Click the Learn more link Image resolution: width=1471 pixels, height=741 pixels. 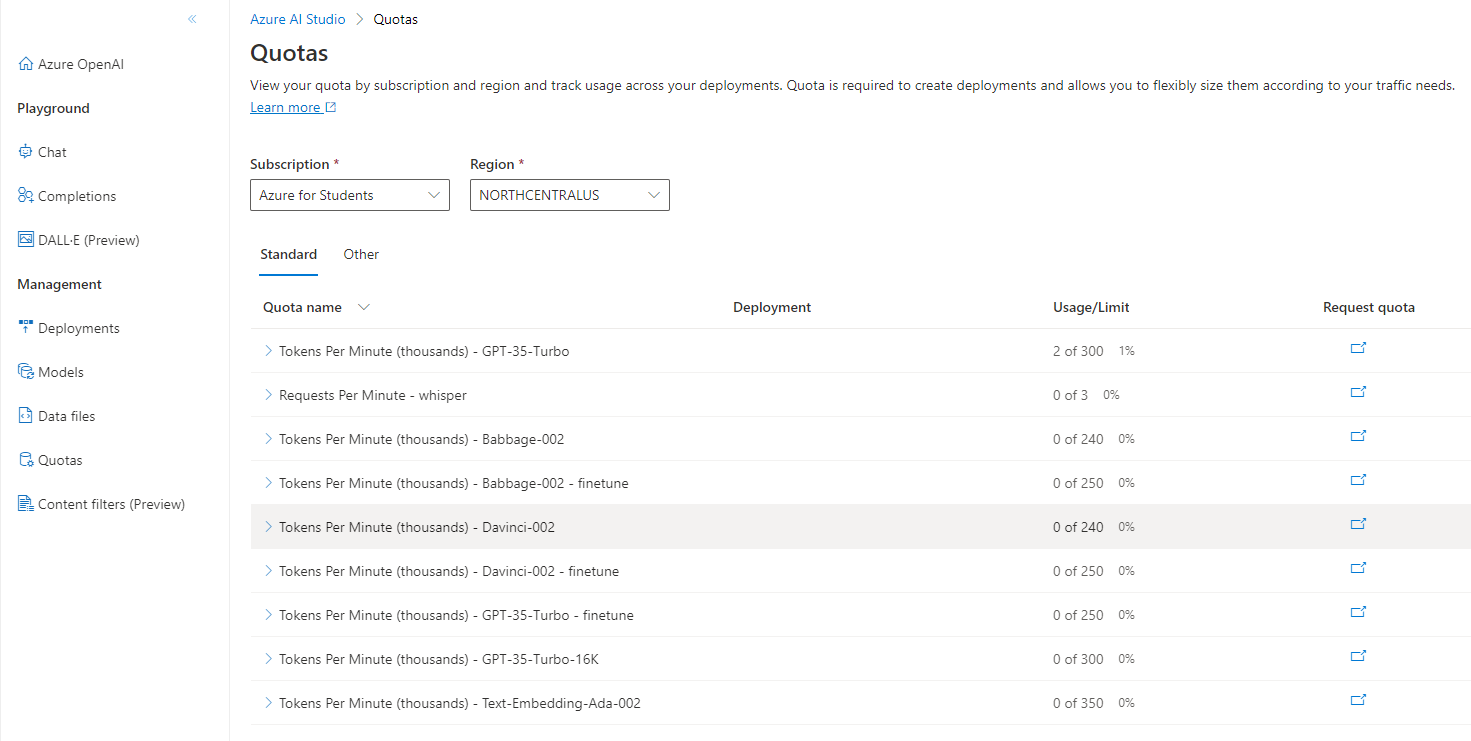pos(293,107)
